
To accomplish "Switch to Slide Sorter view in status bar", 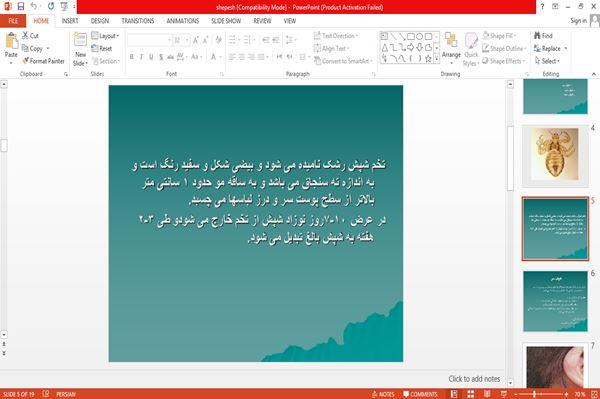I will tap(471, 394).
